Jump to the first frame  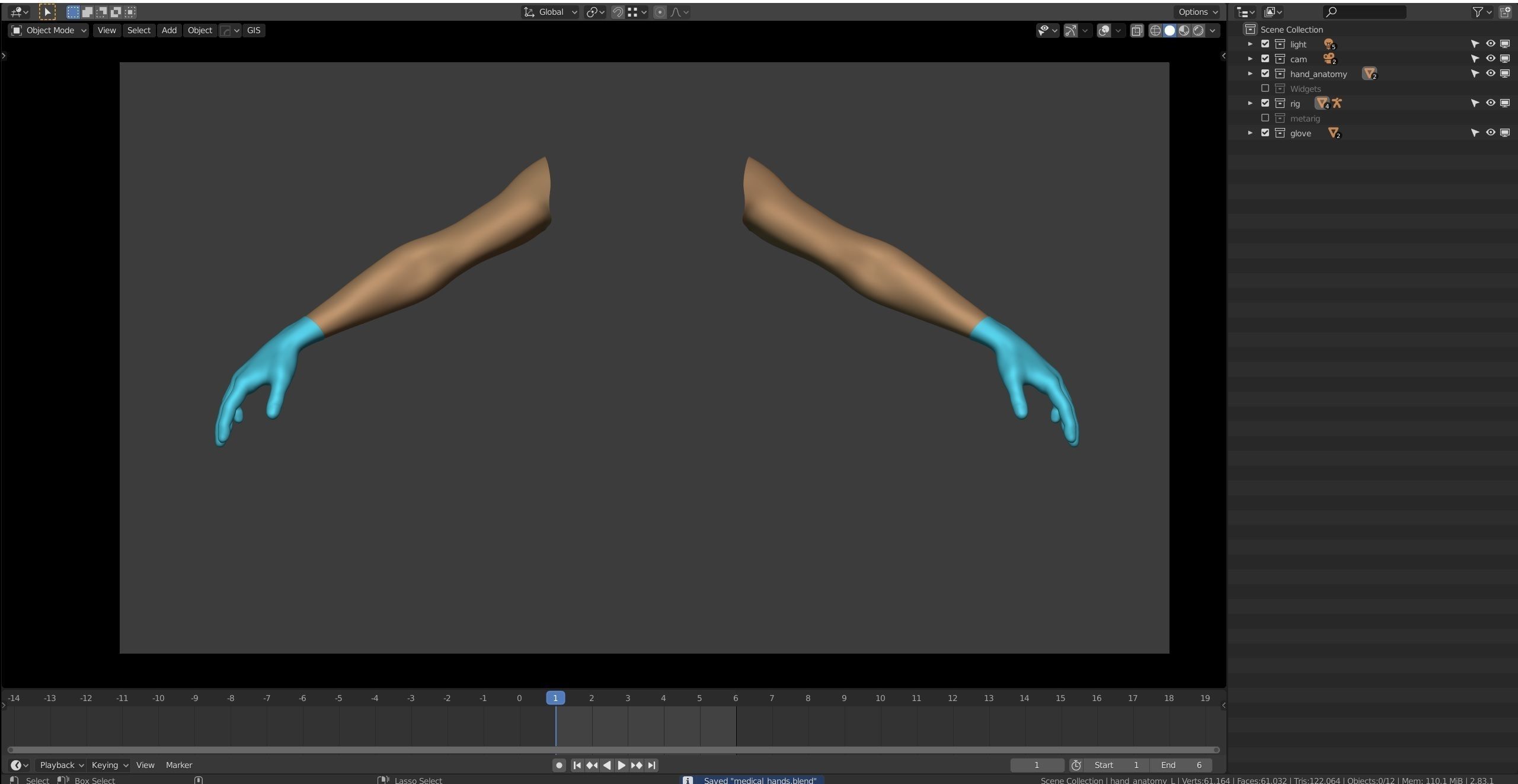click(577, 765)
